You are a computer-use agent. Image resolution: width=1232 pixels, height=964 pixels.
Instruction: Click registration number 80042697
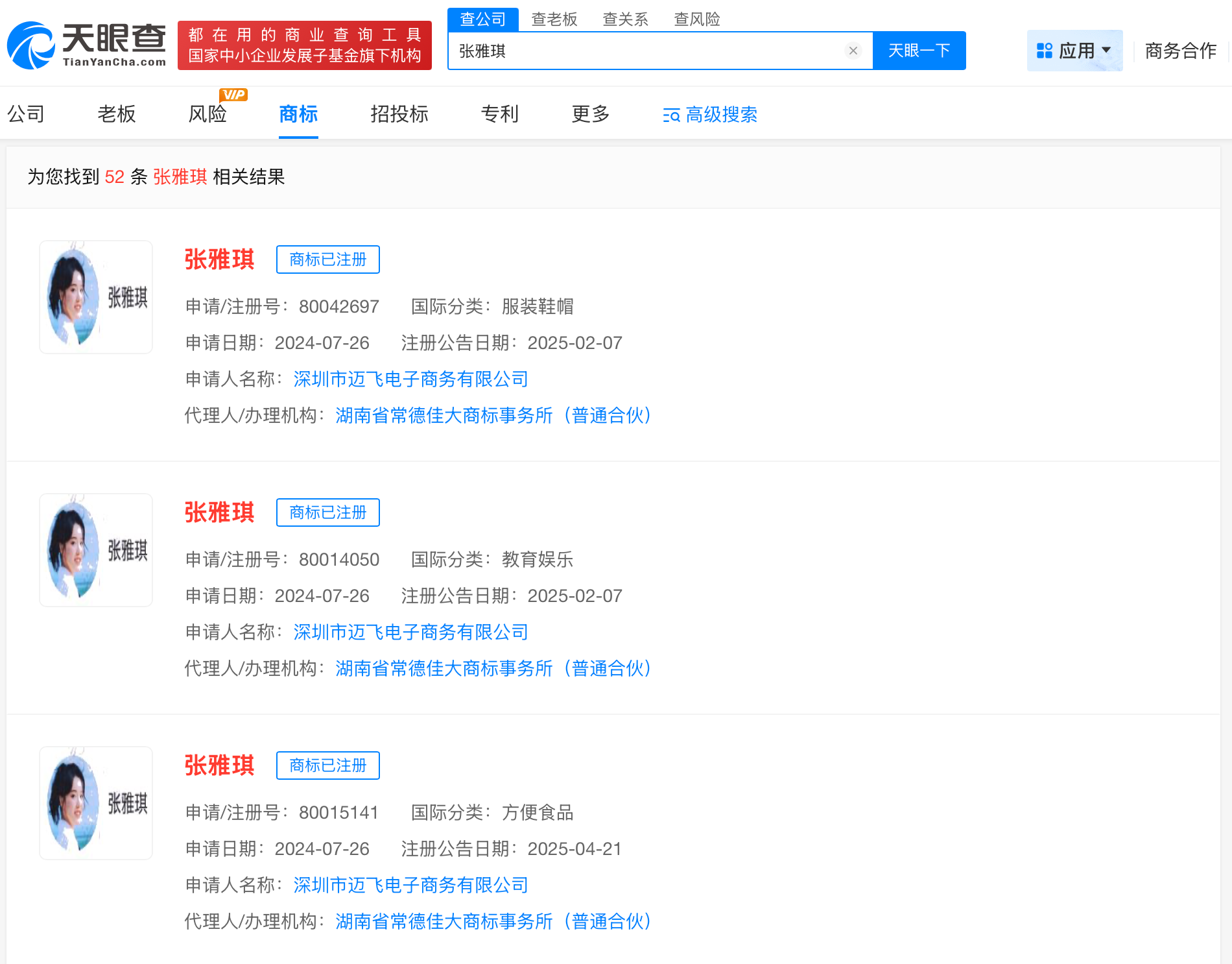(339, 306)
